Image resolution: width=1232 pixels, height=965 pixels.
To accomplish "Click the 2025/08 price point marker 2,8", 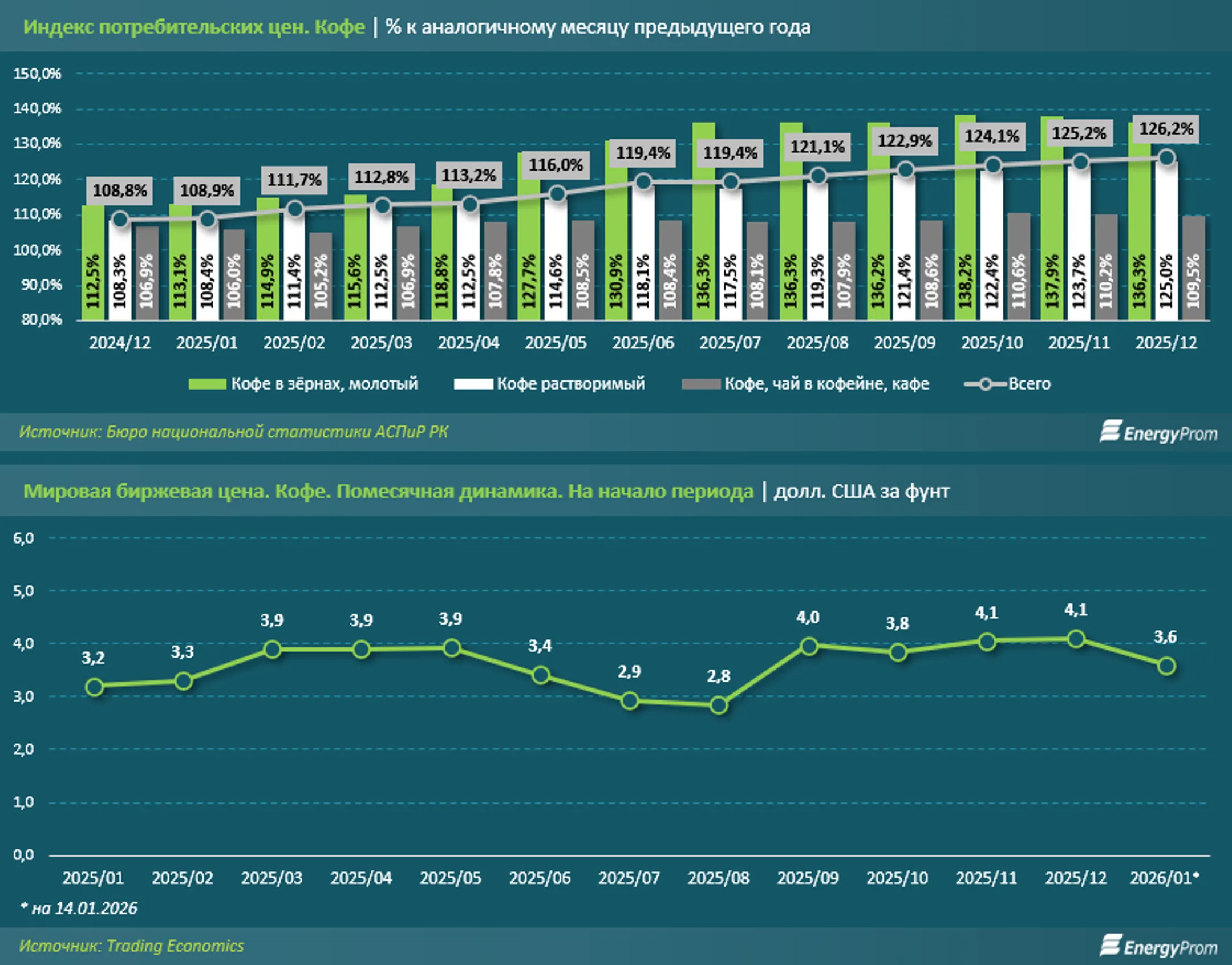I will click(x=719, y=705).
